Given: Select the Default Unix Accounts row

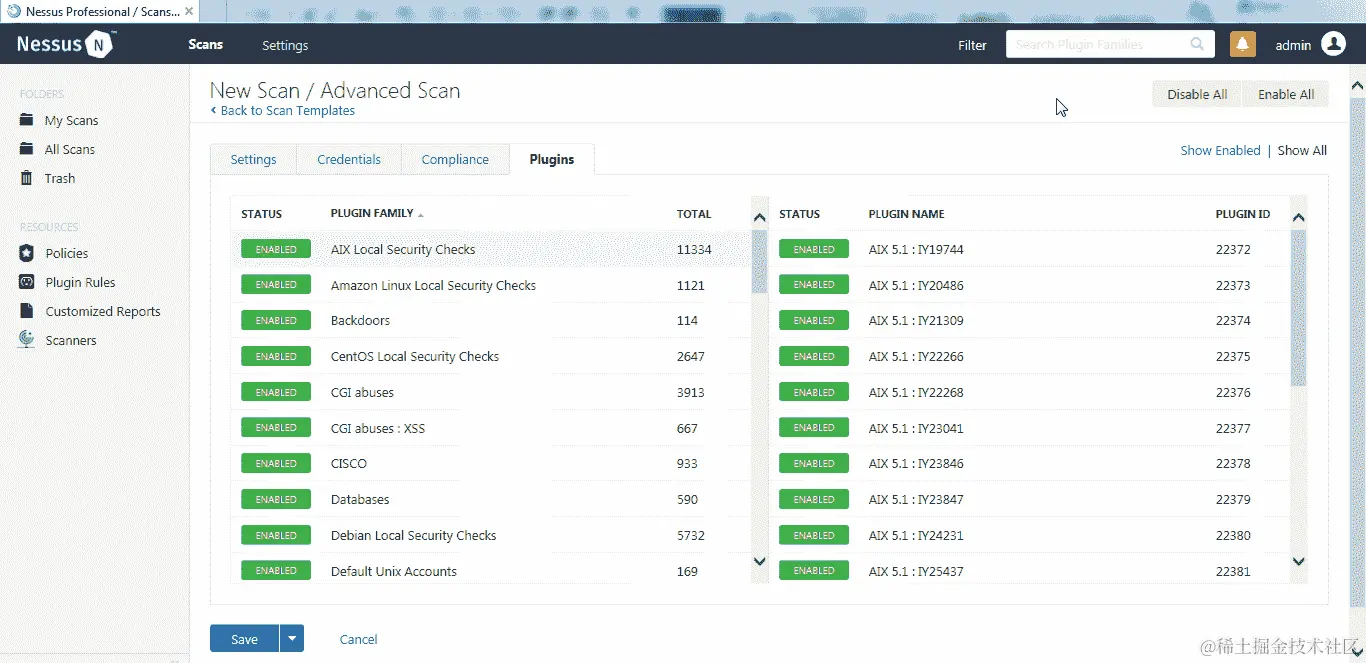Looking at the screenshot, I should (x=490, y=571).
